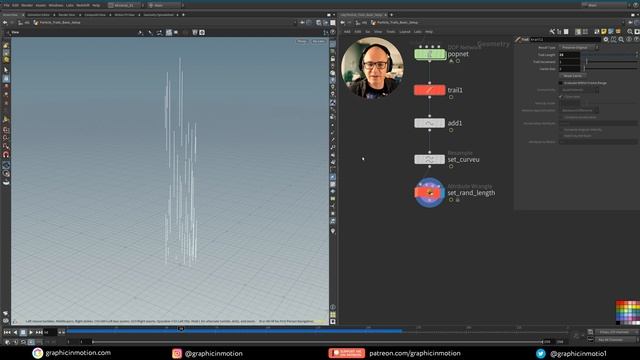Open the Result Type dropdown
Screen dimensions: 640x360
point(579,47)
